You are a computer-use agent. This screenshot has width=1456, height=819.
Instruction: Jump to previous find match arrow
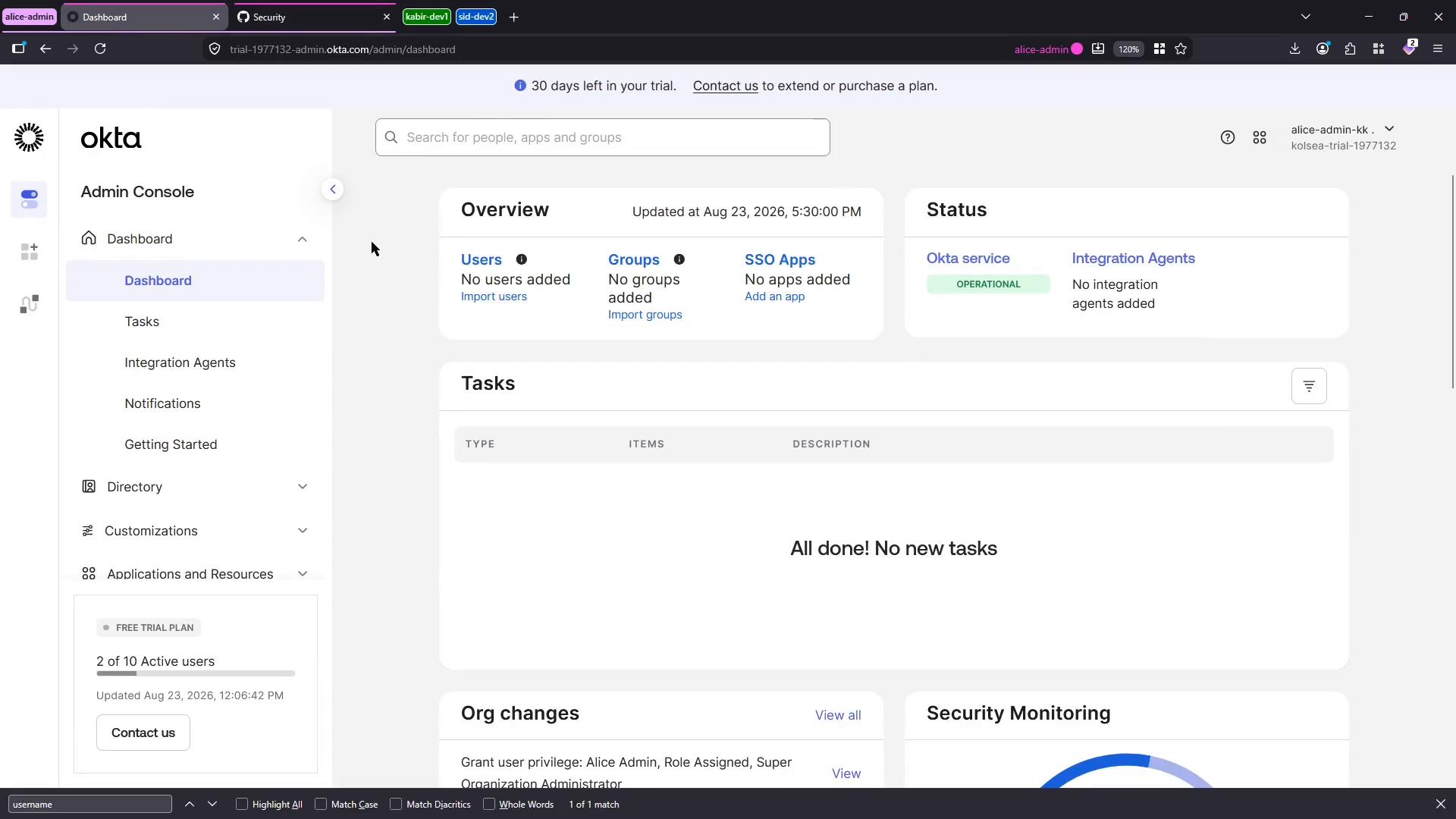[190, 804]
